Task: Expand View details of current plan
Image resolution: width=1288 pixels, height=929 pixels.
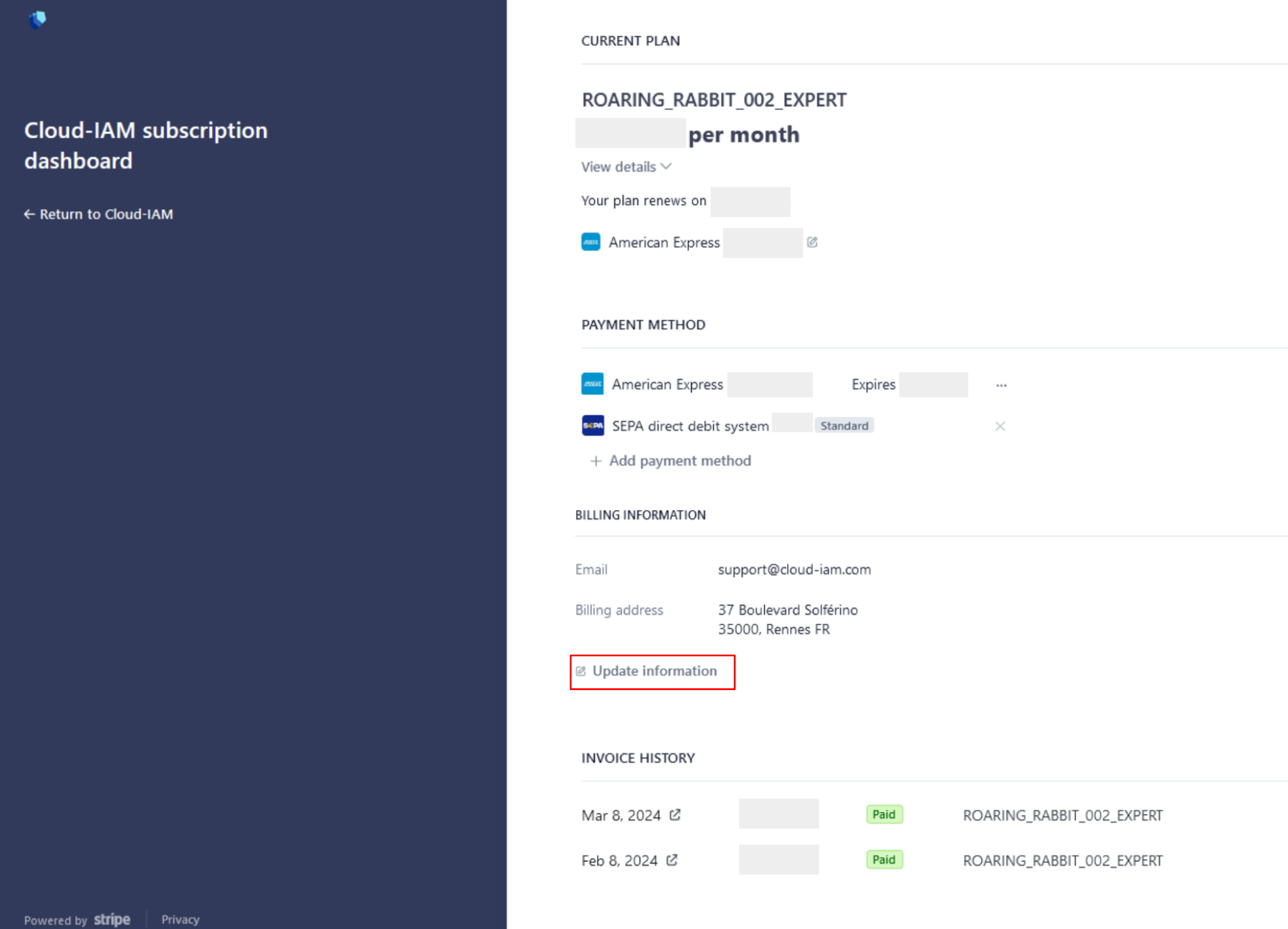Action: click(626, 166)
